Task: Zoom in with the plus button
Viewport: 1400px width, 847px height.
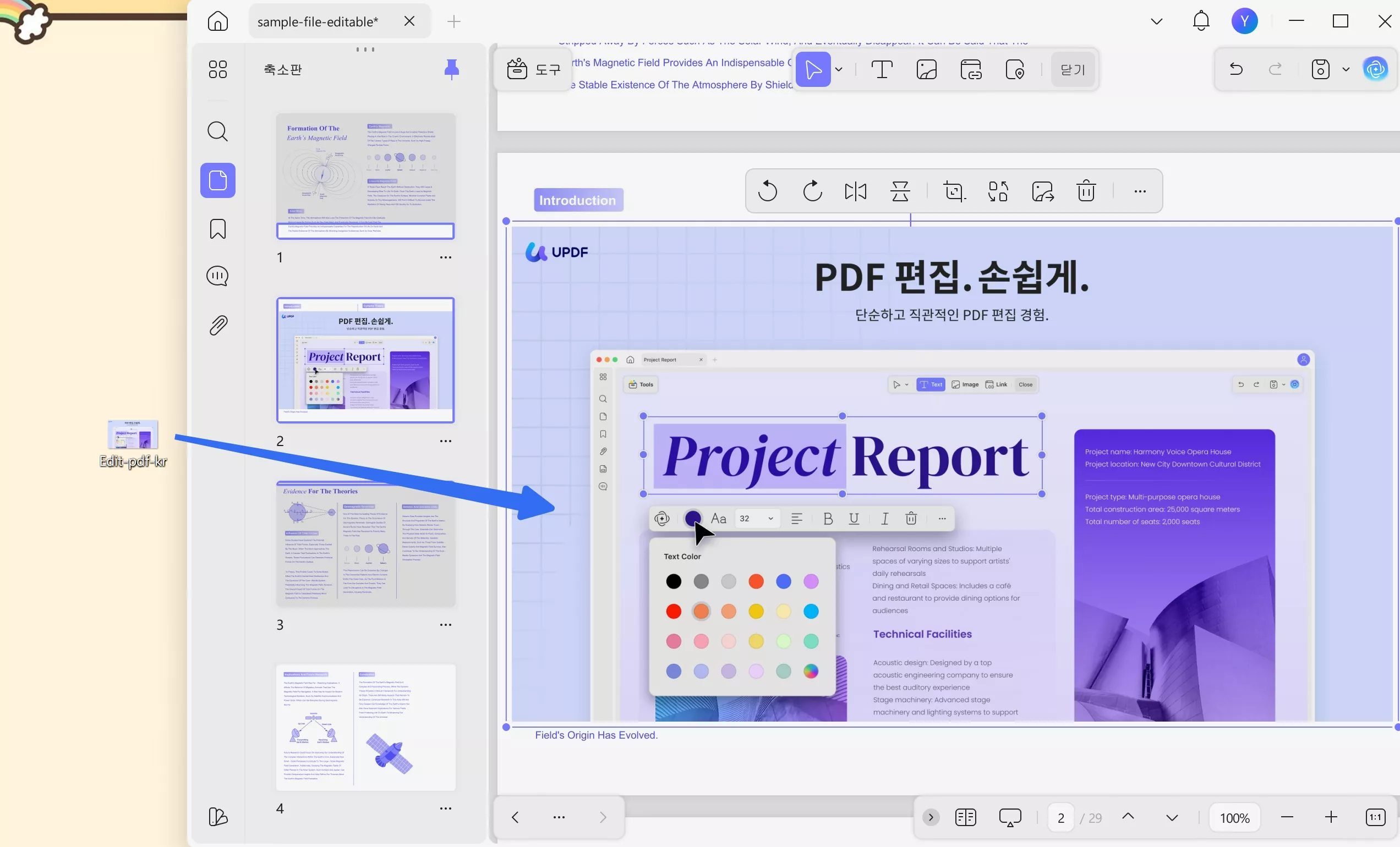Action: point(1331,817)
